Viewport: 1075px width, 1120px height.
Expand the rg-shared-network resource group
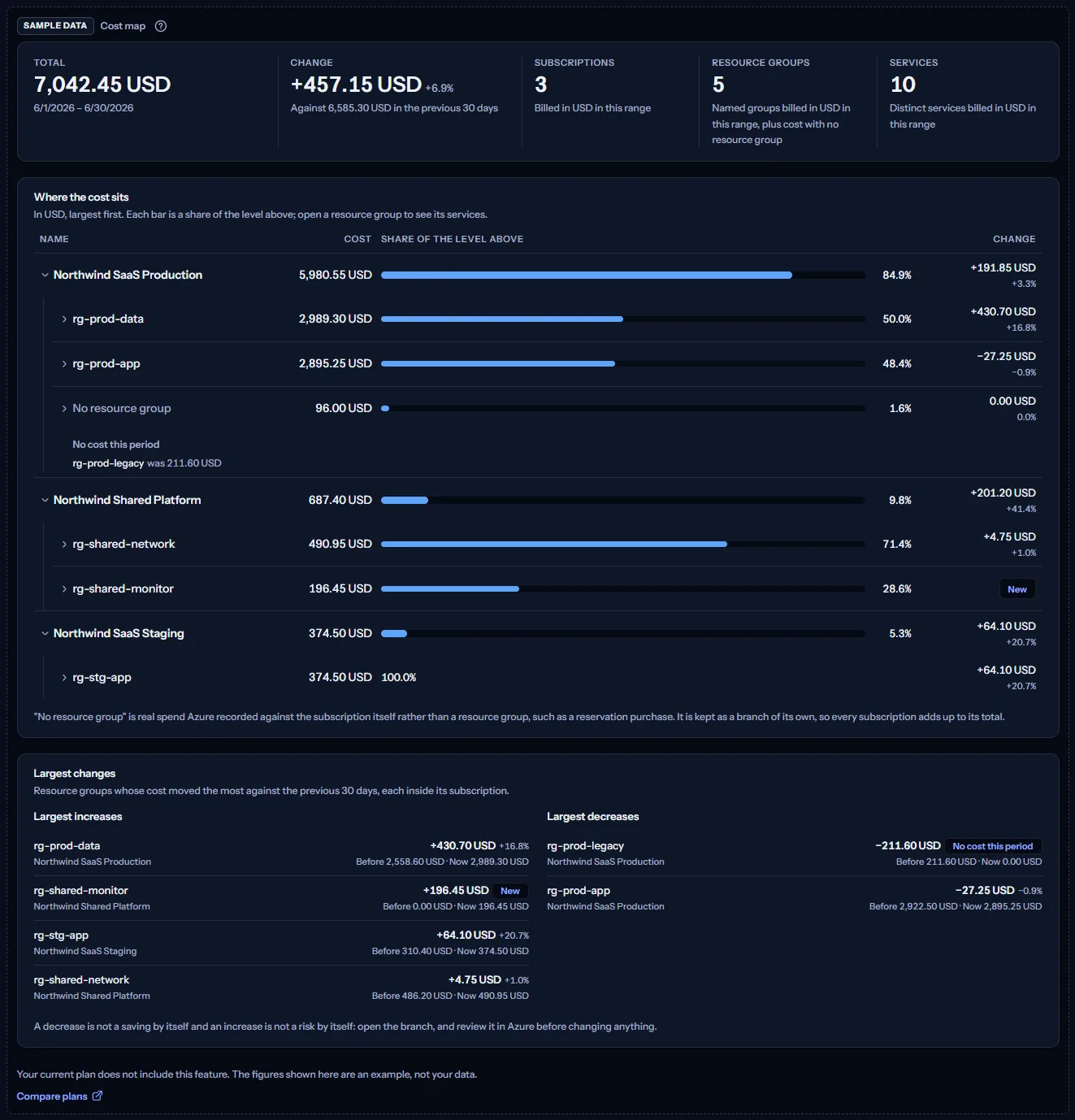coord(64,545)
